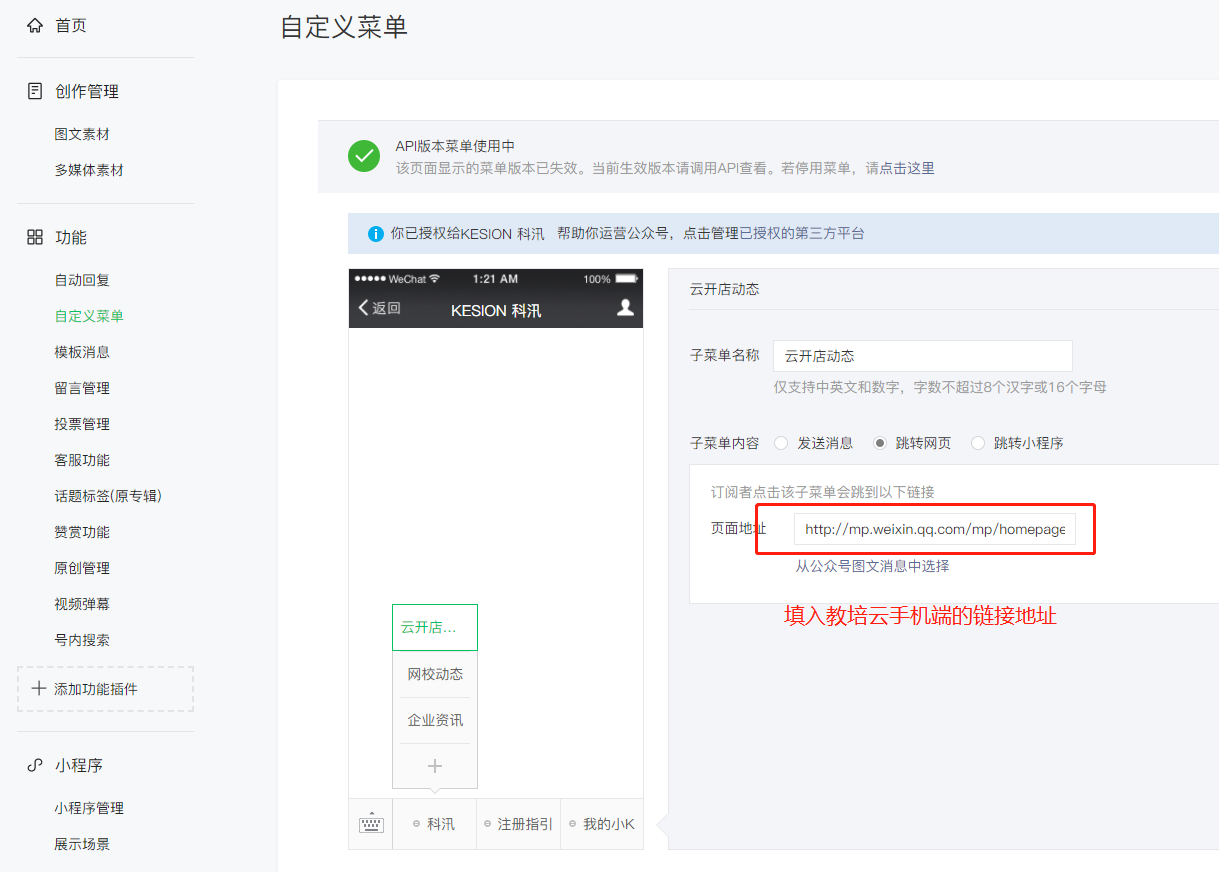This screenshot has width=1219, height=872.
Task: Click the home icon beside 首页
Action: [35, 26]
